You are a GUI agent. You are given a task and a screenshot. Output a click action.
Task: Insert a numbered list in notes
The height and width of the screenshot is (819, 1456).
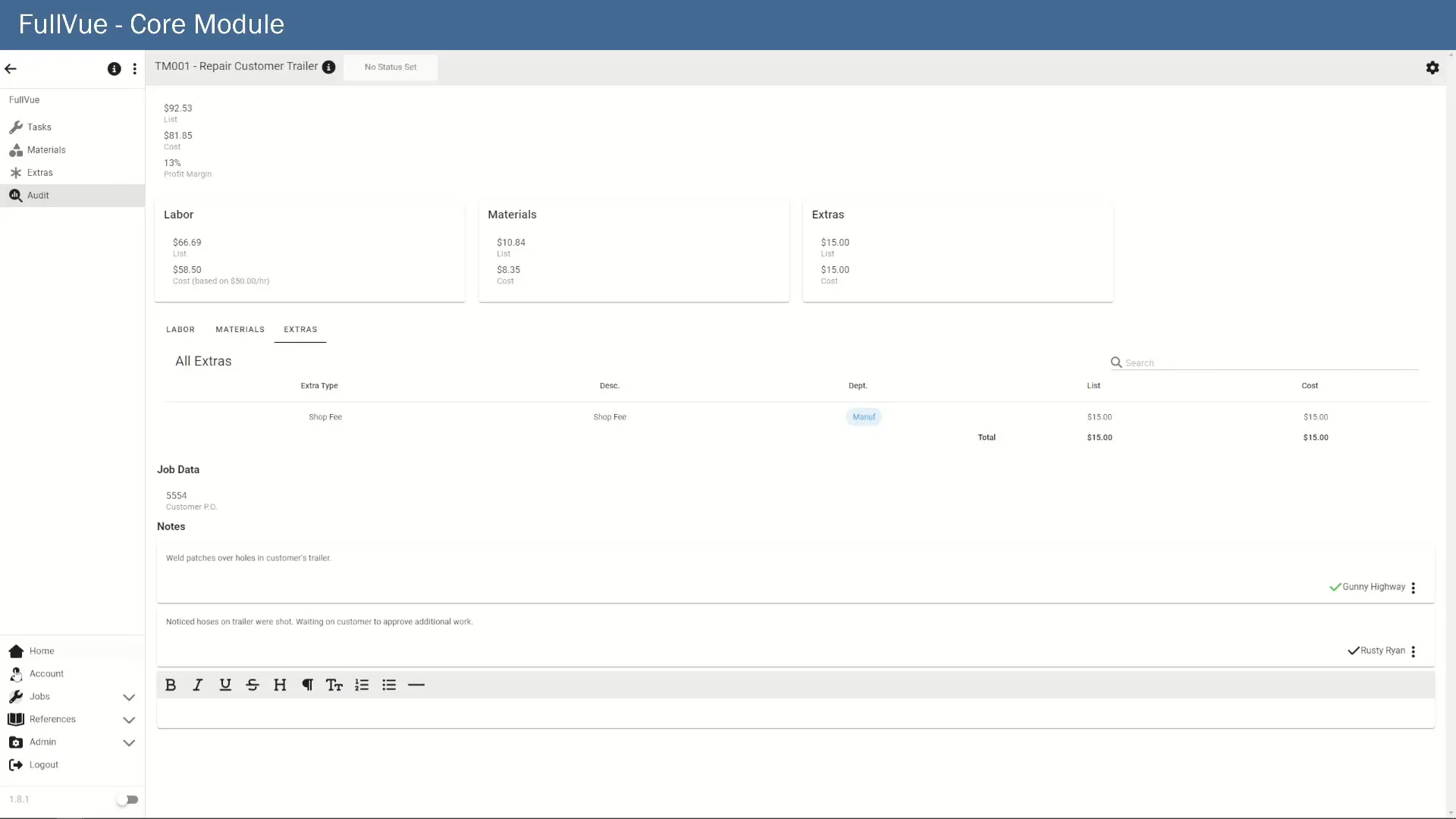(362, 685)
